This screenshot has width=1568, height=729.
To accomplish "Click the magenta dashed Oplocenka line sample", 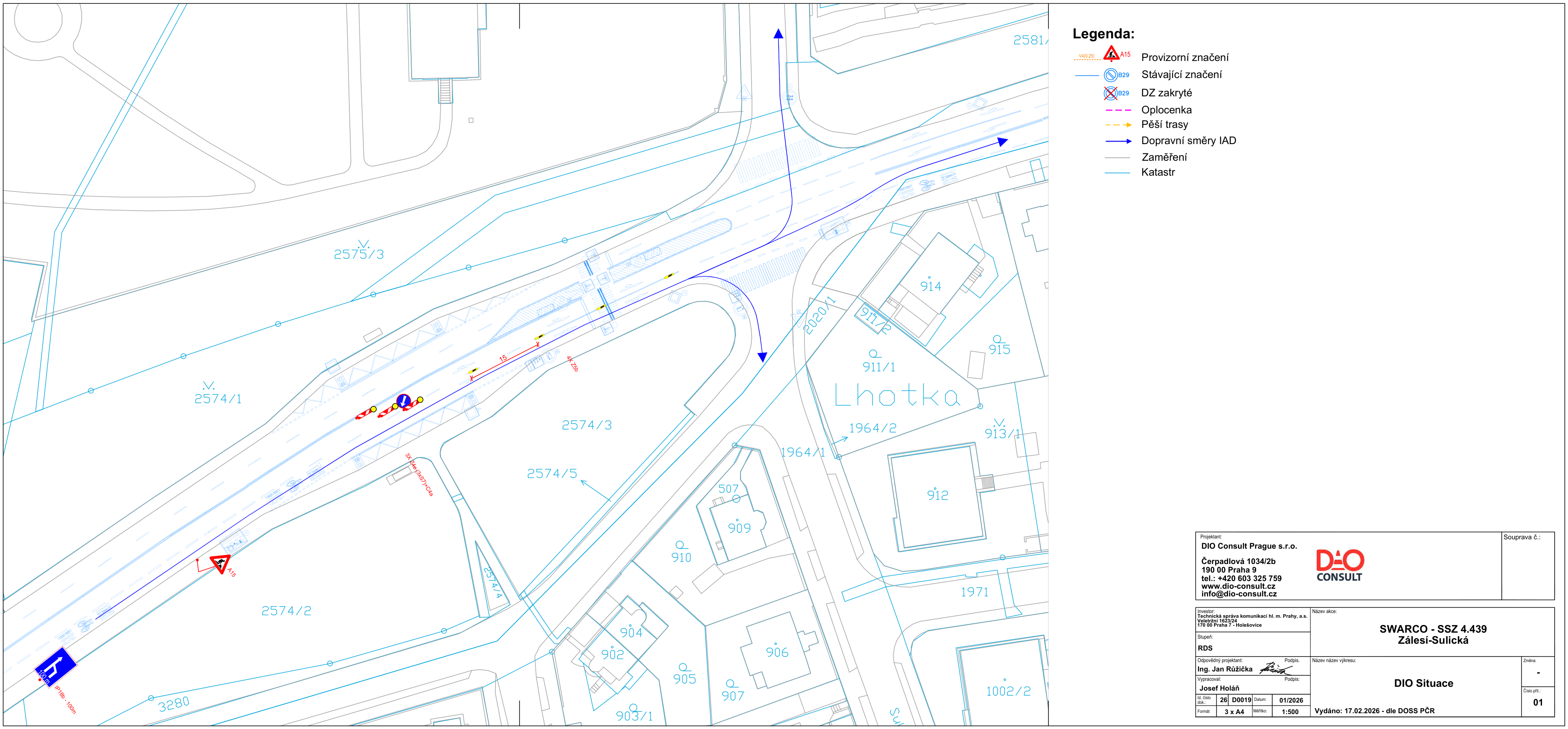I will (x=1118, y=110).
